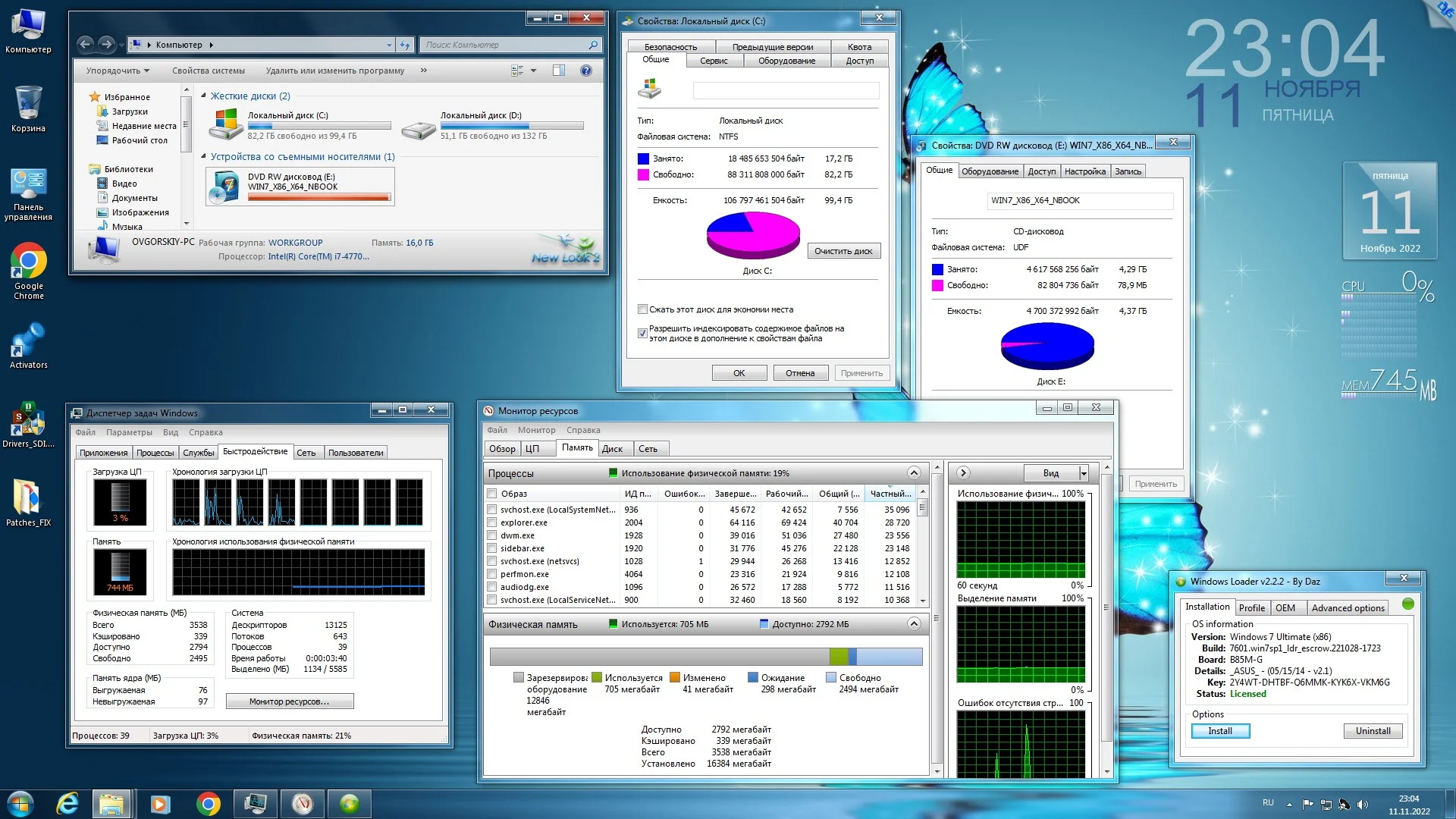Viewport: 1456px width, 819px height.
Task: Click the Explorer back navigation arrow
Action: point(86,45)
